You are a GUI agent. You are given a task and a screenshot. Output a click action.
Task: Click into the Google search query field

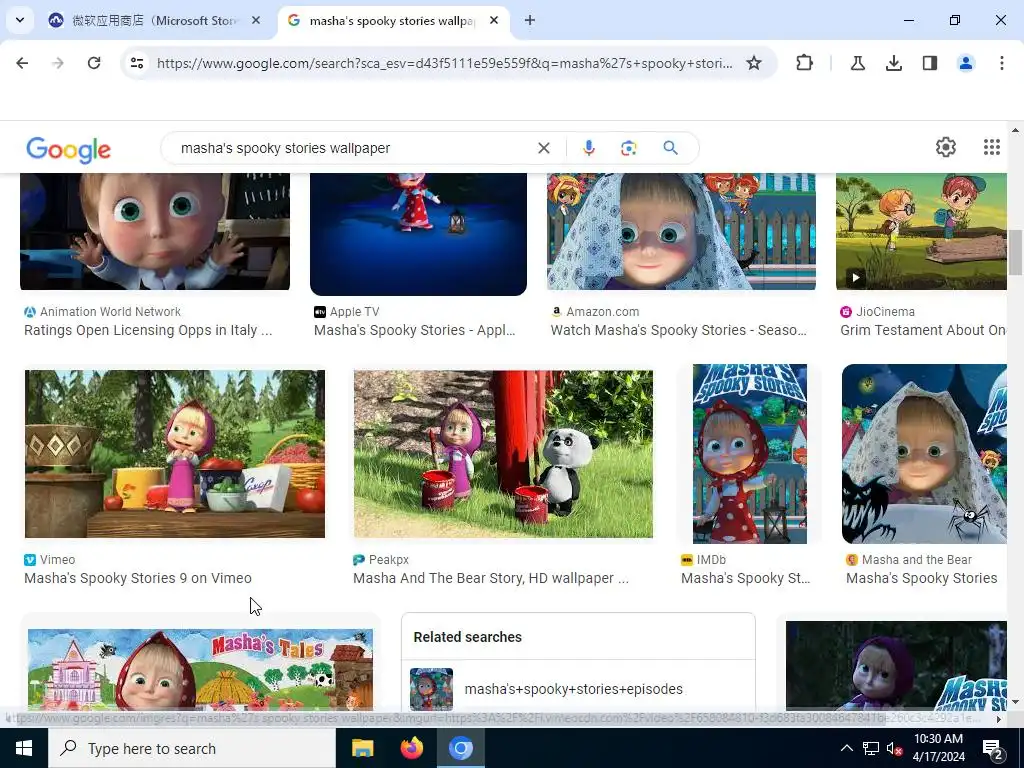click(x=353, y=148)
